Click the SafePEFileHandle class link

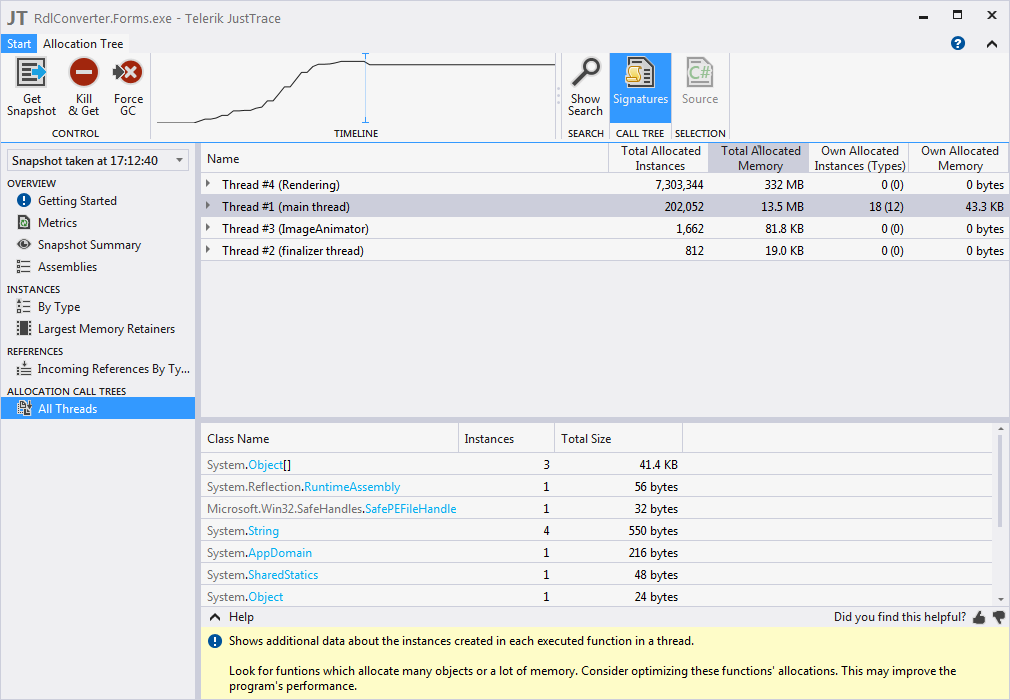point(410,509)
